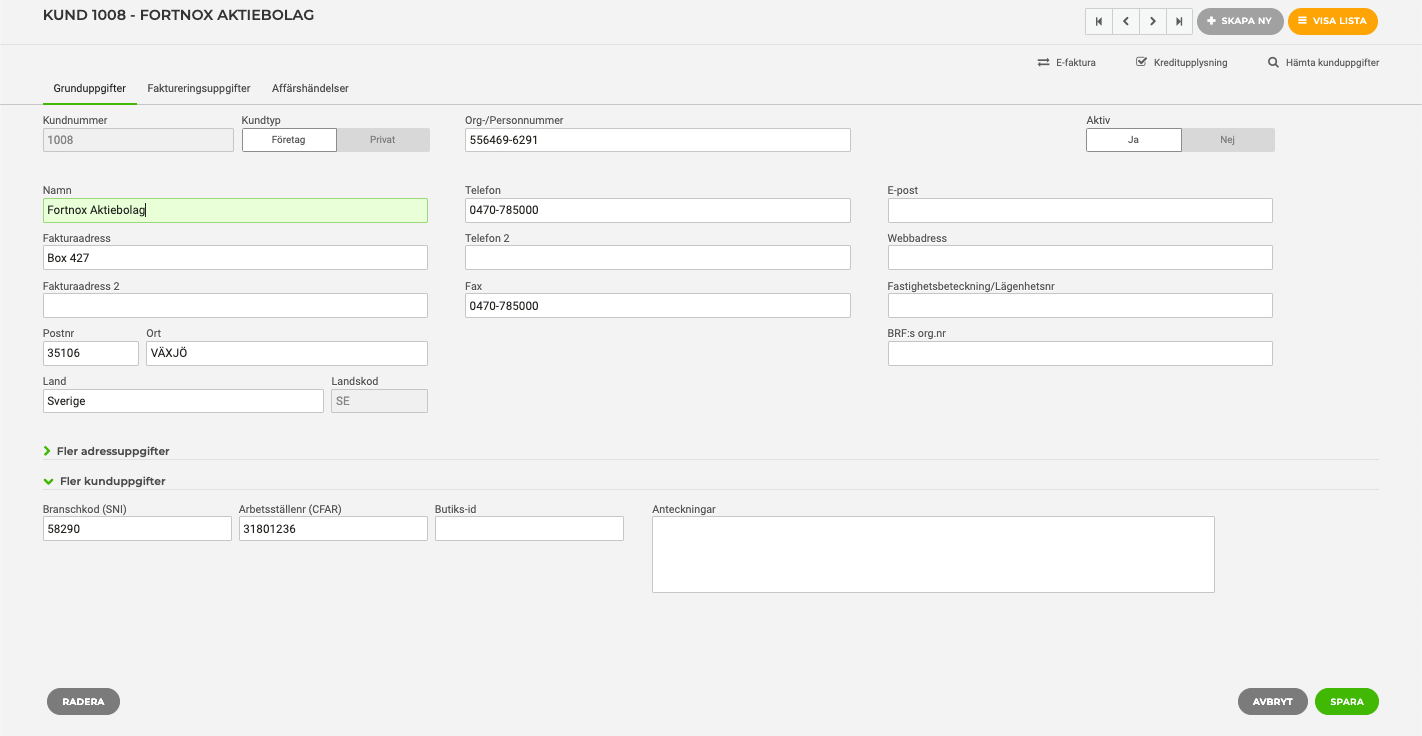Click the Landskod field SE
This screenshot has height=736, width=1422.
pos(379,401)
